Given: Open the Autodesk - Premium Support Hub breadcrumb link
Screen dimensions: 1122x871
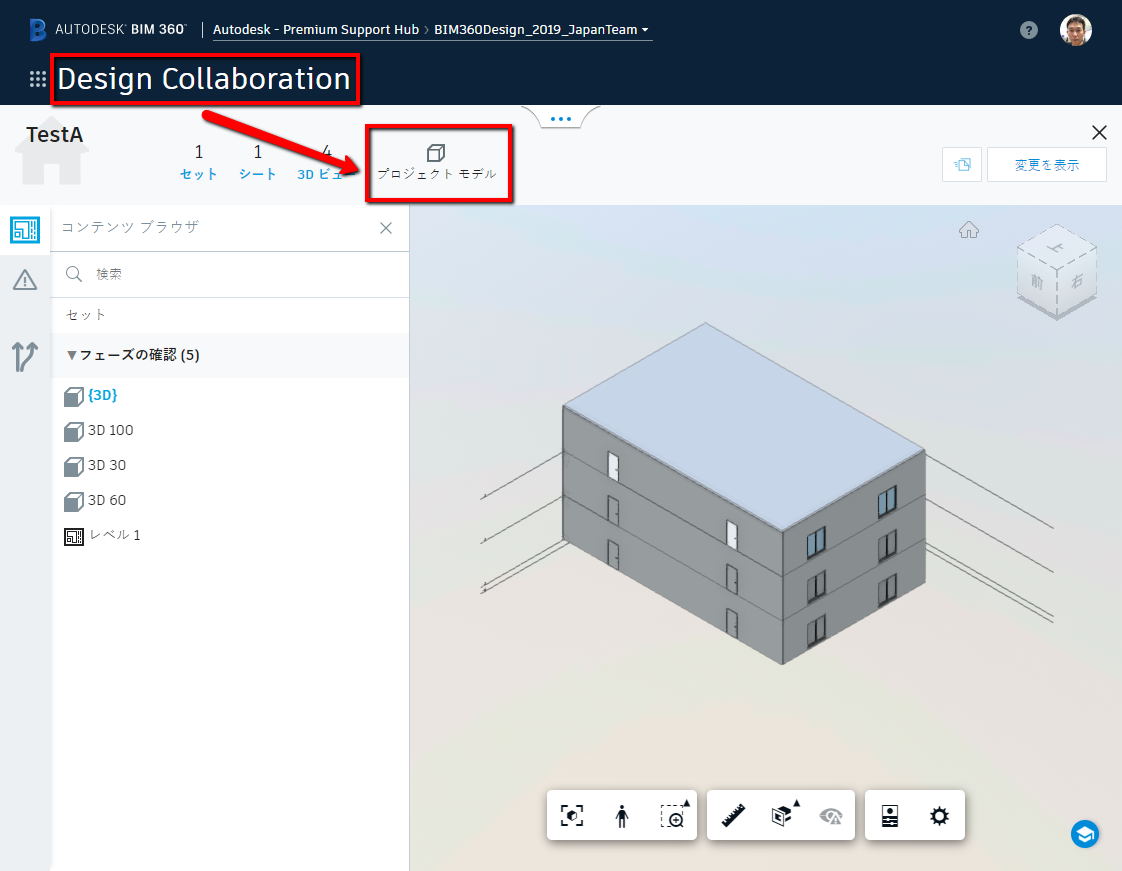Looking at the screenshot, I should pos(316,29).
